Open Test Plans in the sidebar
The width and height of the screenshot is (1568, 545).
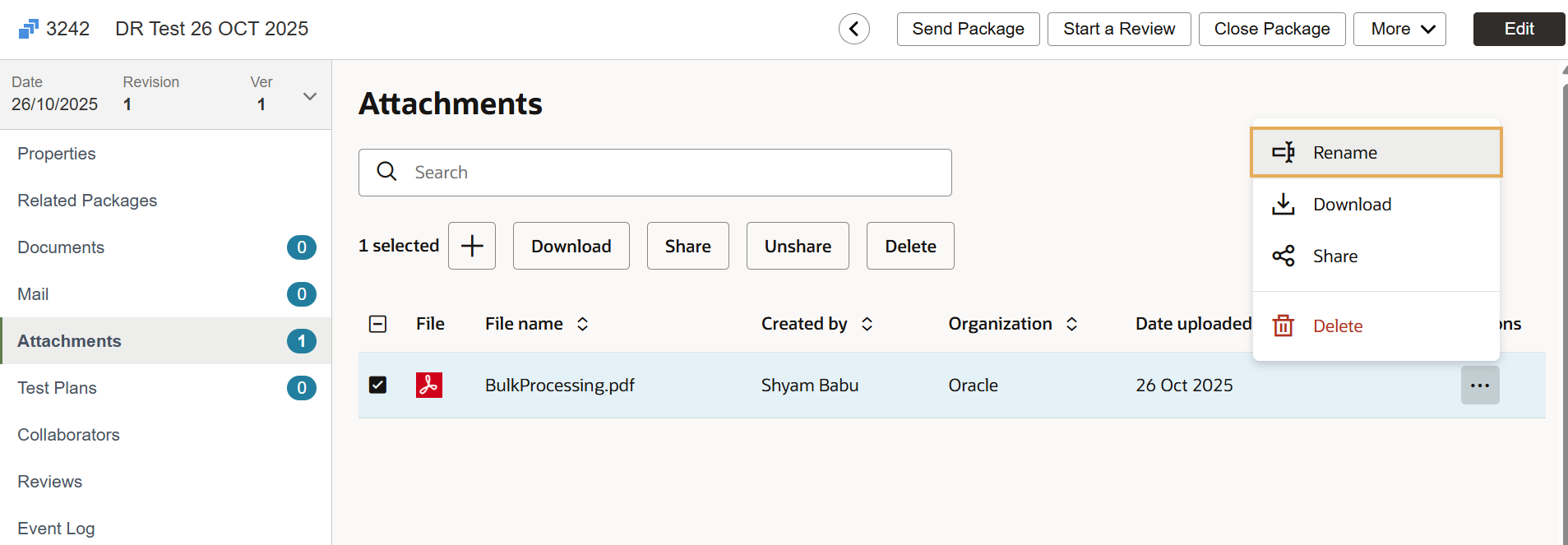coord(58,388)
